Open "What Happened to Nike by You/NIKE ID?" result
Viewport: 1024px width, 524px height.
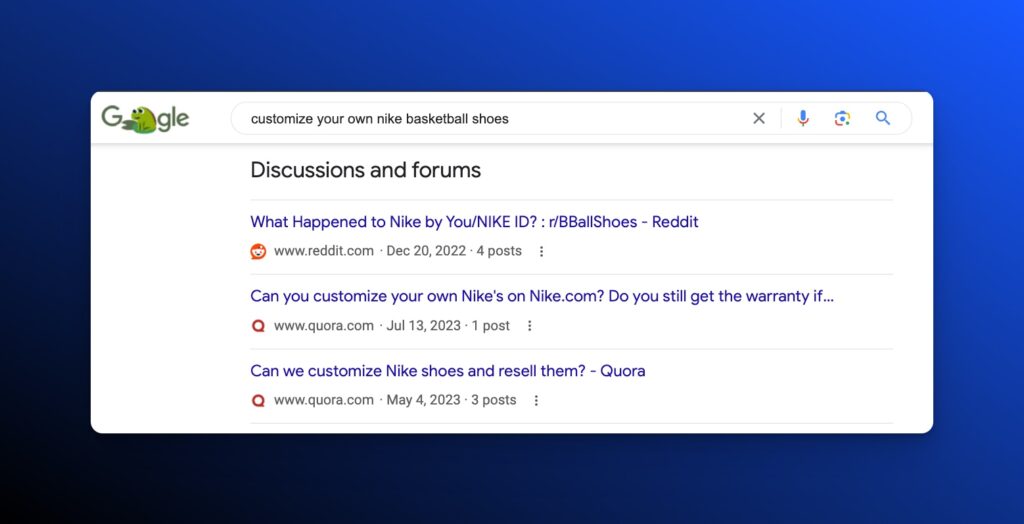(x=474, y=222)
